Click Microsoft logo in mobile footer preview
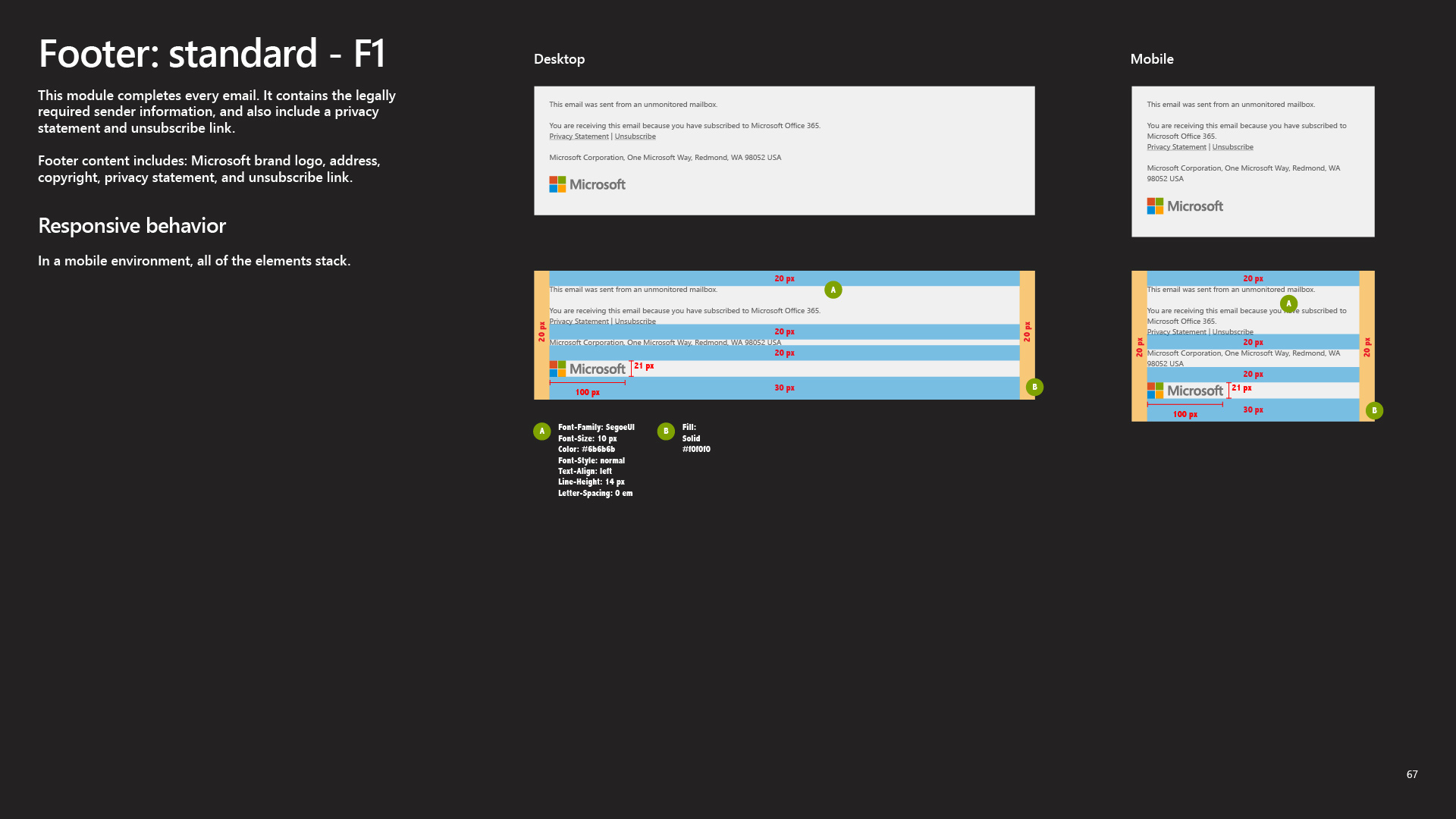The image size is (1456, 819). tap(1185, 206)
